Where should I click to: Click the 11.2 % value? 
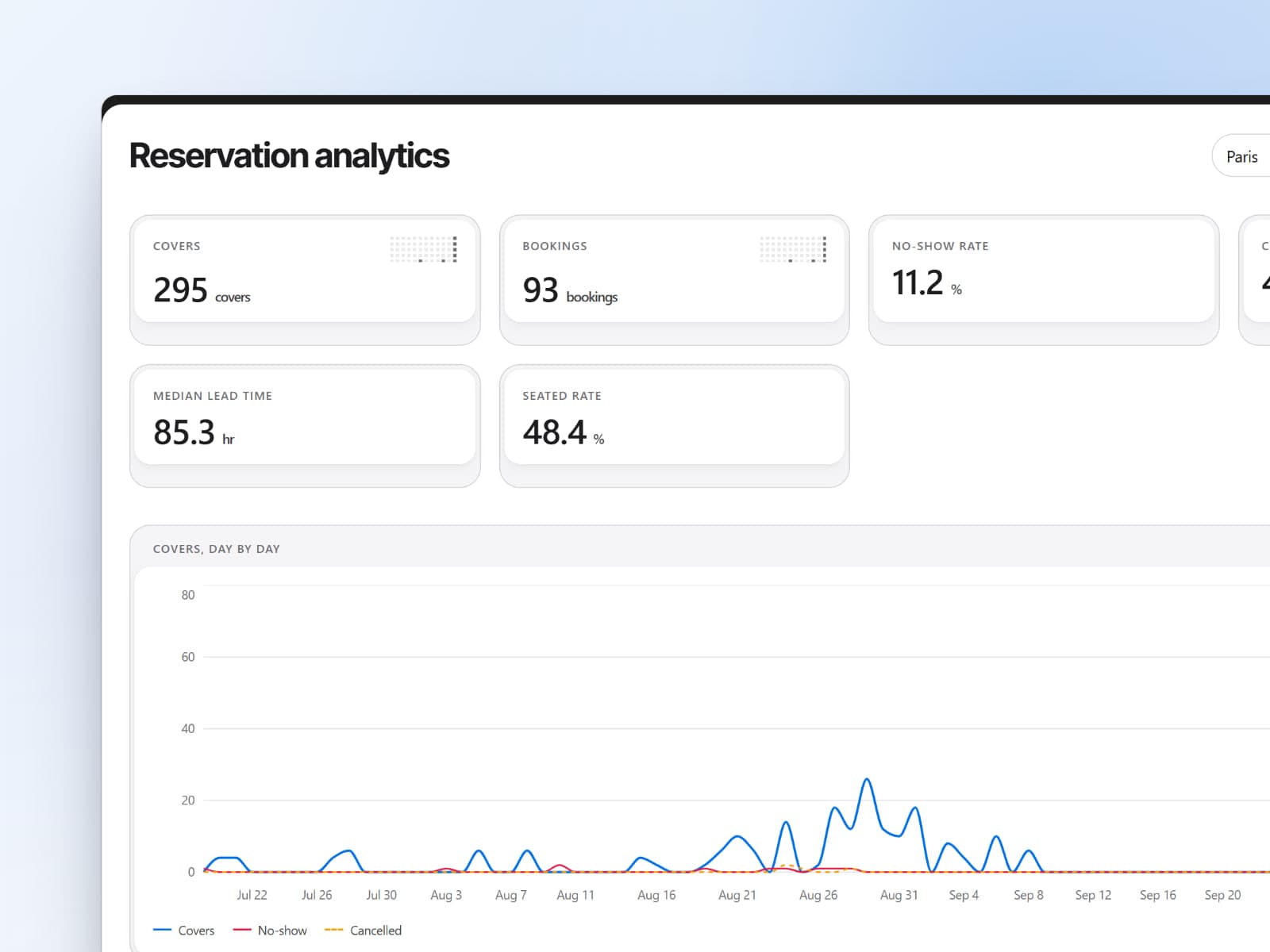point(926,283)
